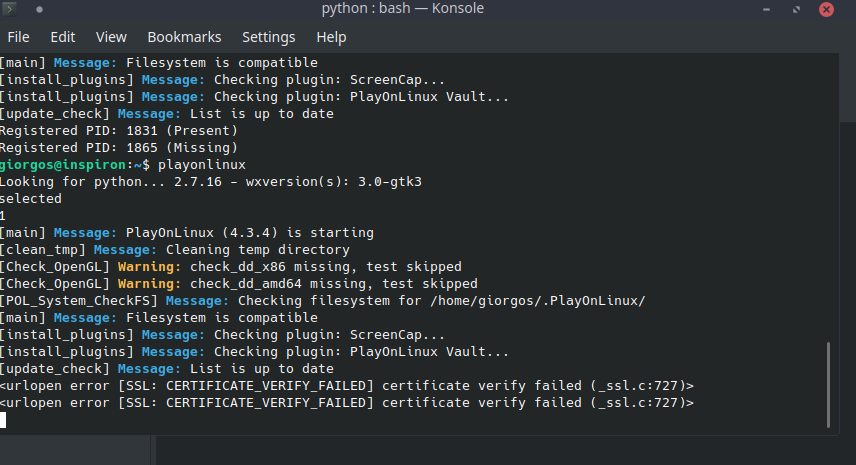The width and height of the screenshot is (856, 465).
Task: Click 'Looking for python... 2.7.16' line
Action: tap(211, 182)
